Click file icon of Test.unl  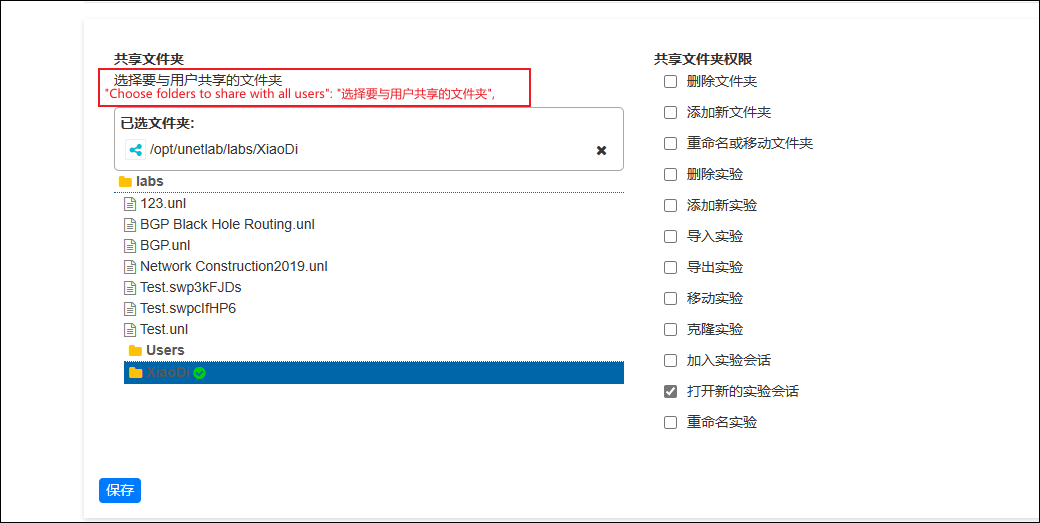(130, 329)
